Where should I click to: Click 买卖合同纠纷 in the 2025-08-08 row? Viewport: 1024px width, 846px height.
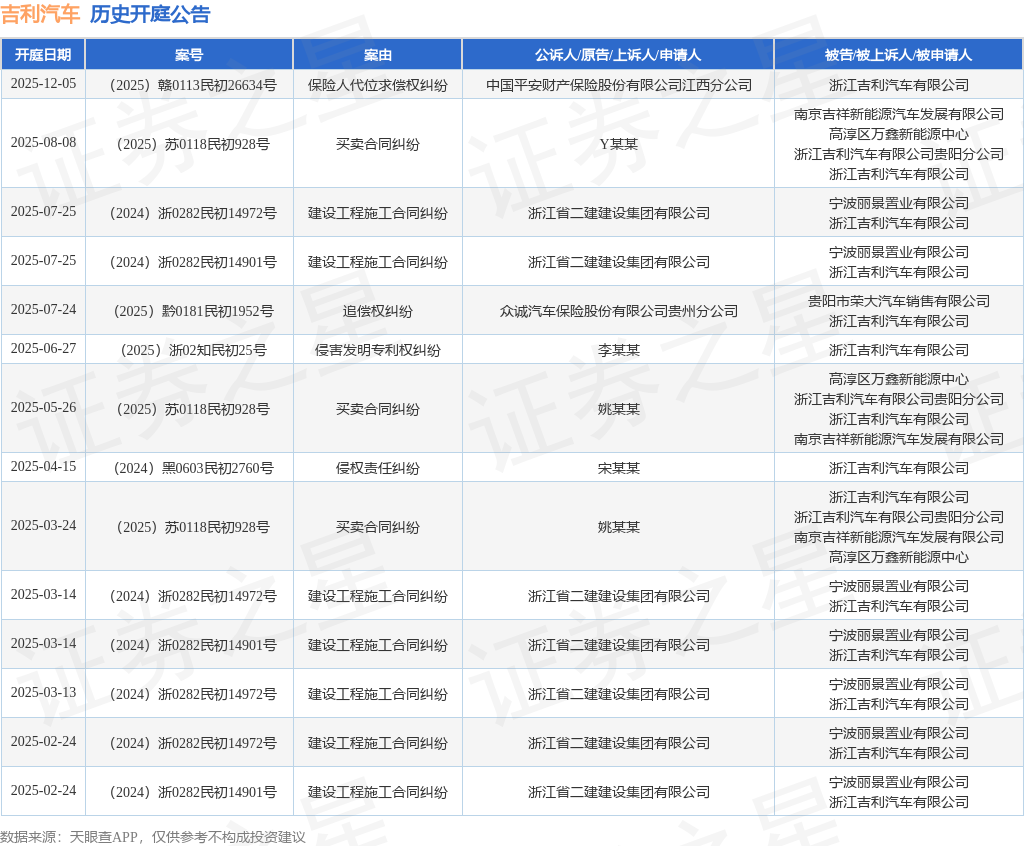click(377, 144)
